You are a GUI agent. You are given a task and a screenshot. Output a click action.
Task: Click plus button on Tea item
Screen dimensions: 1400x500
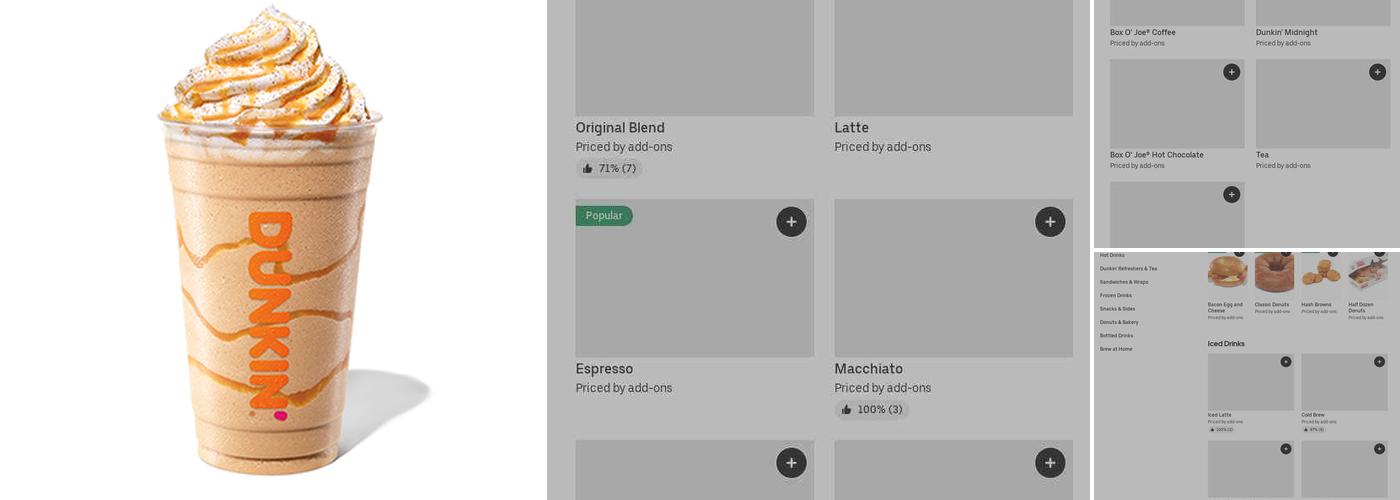pos(1377,72)
